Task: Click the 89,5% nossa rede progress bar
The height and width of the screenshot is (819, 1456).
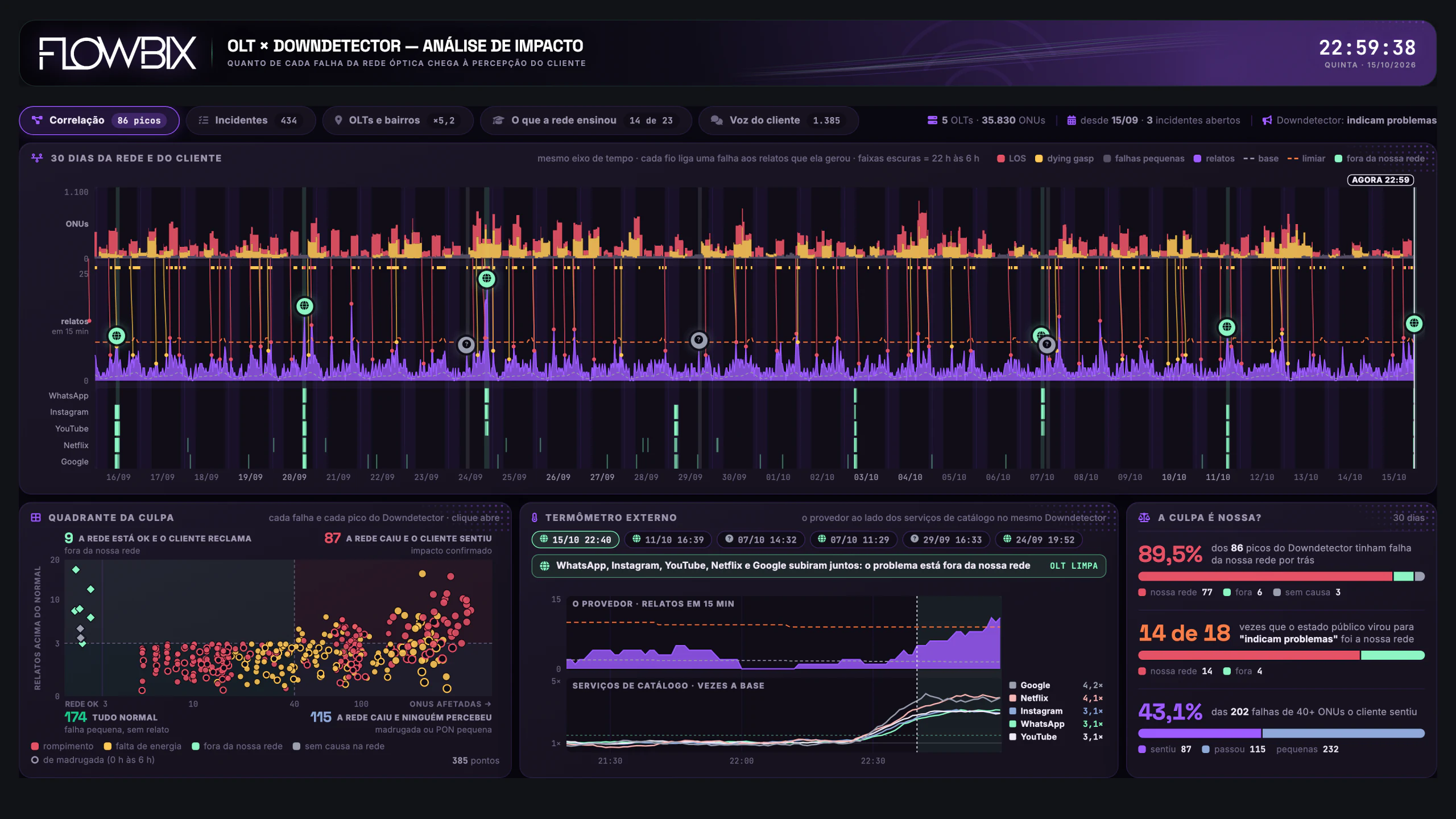Action: [1265, 577]
